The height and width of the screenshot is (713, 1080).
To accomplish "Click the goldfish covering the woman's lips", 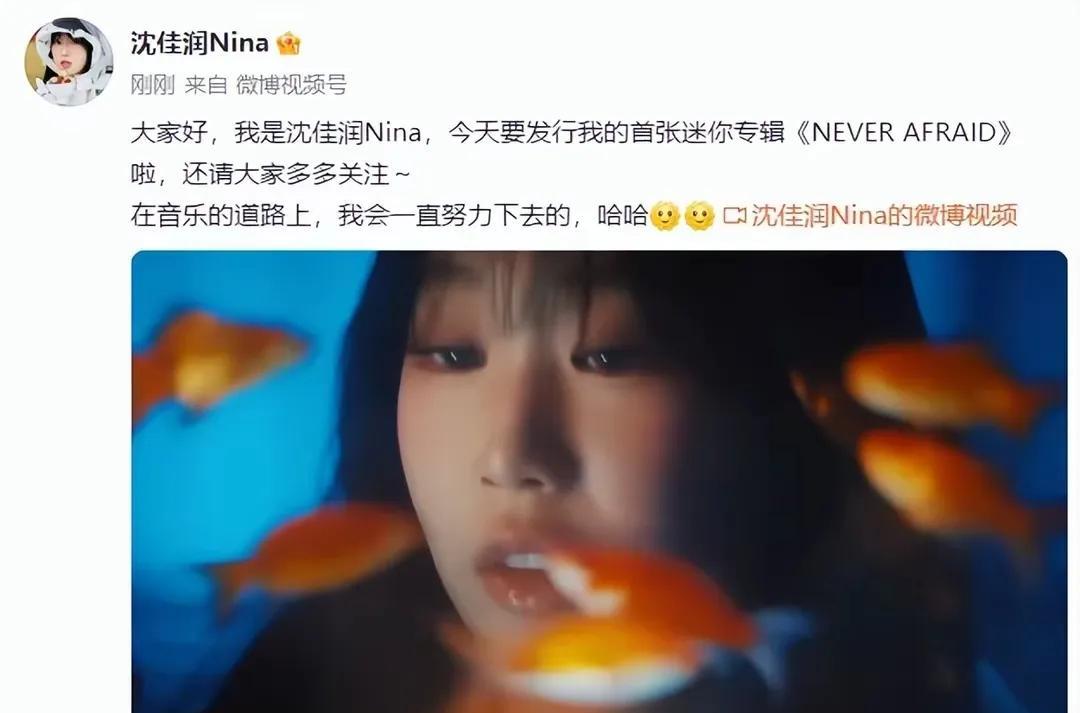I will [641, 606].
